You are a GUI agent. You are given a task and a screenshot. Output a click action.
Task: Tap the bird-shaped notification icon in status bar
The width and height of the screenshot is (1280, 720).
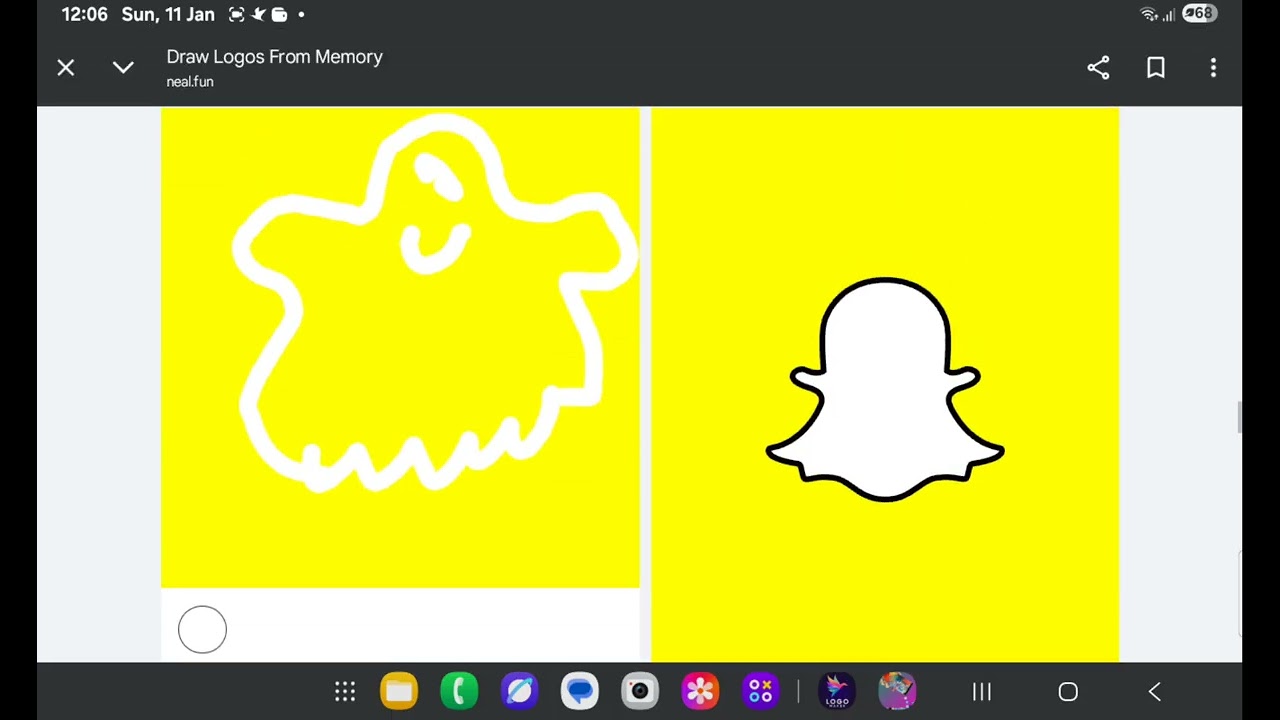[258, 15]
